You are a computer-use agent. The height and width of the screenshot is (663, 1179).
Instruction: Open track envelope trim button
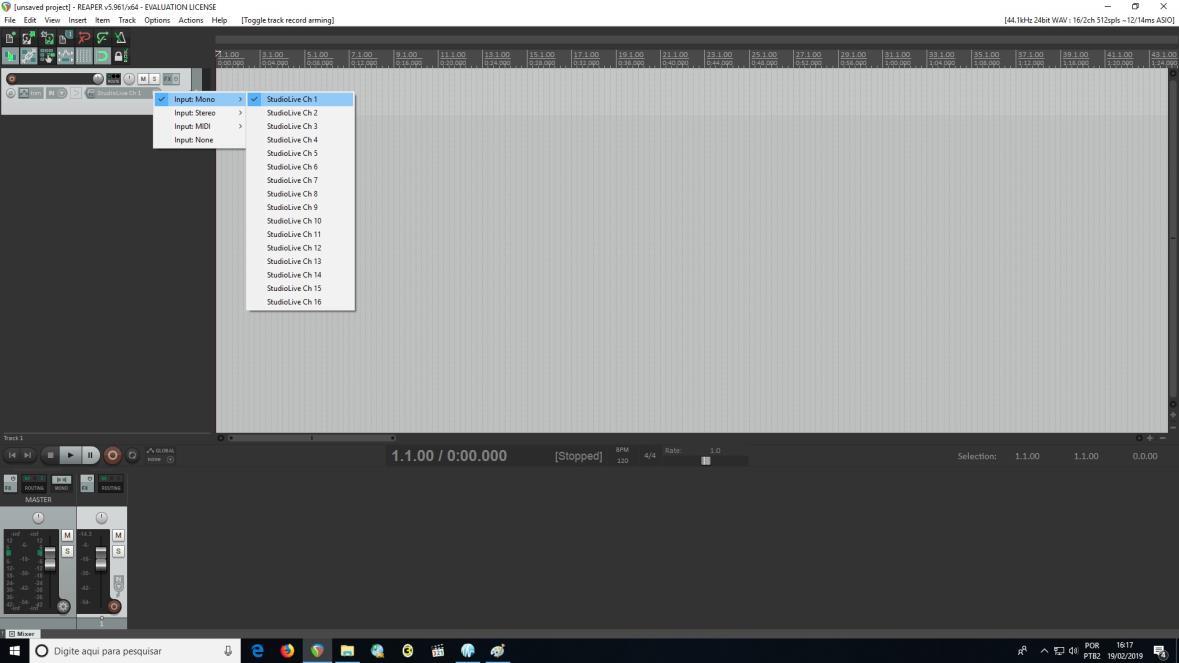(31, 93)
